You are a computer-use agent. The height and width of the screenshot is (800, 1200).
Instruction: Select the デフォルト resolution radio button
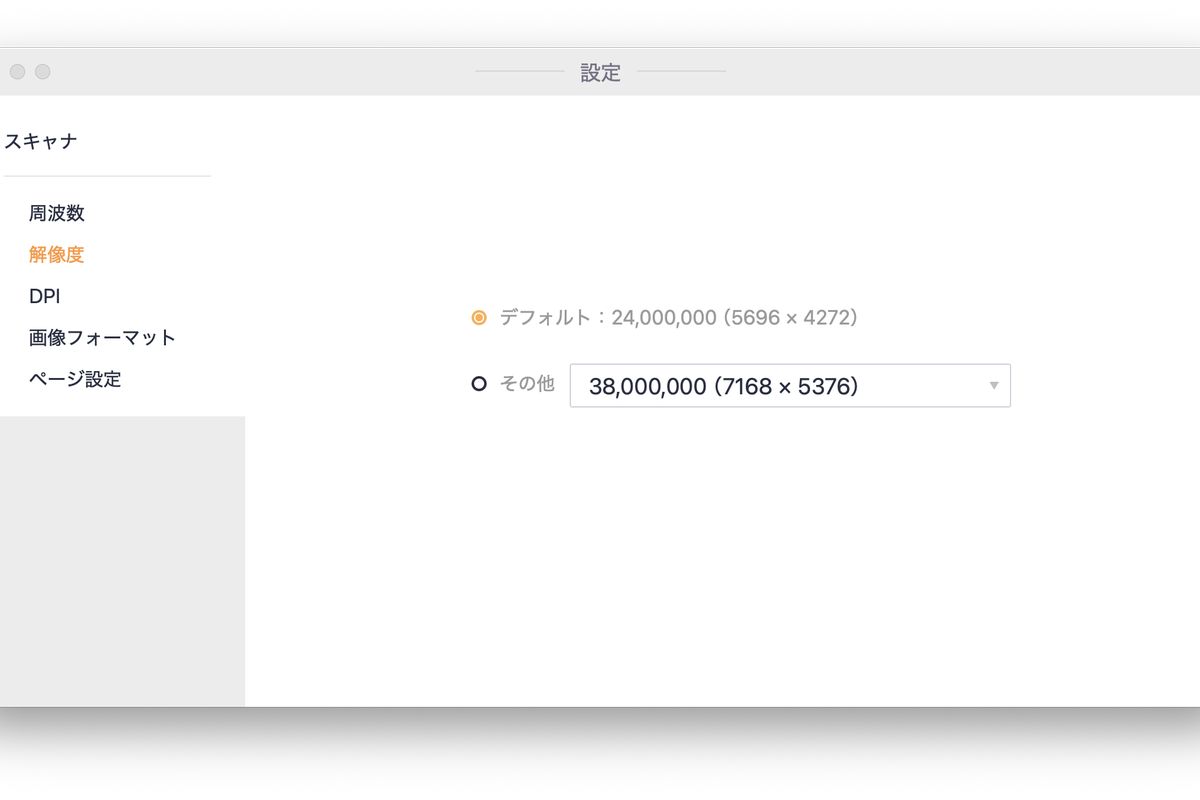(x=479, y=317)
